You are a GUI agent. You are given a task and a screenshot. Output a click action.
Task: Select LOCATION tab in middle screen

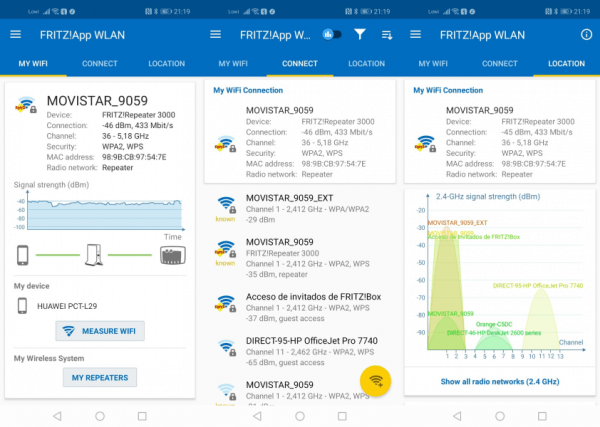367,64
